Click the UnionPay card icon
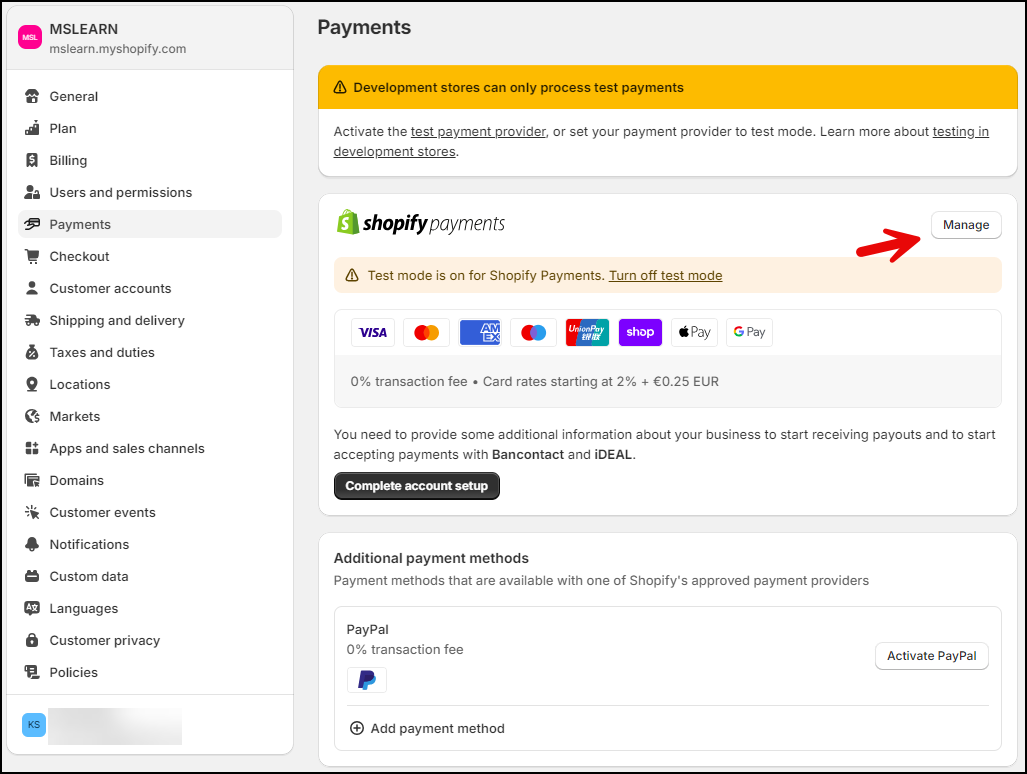The image size is (1027, 774). [587, 333]
